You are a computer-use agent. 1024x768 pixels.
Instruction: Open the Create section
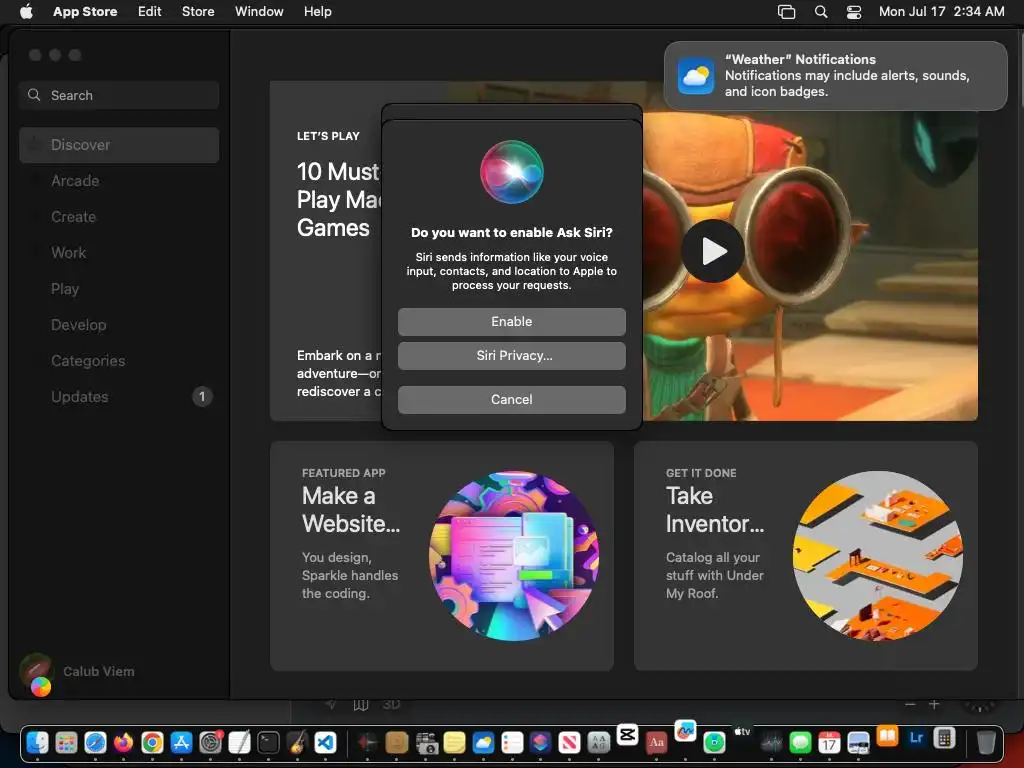point(119,217)
